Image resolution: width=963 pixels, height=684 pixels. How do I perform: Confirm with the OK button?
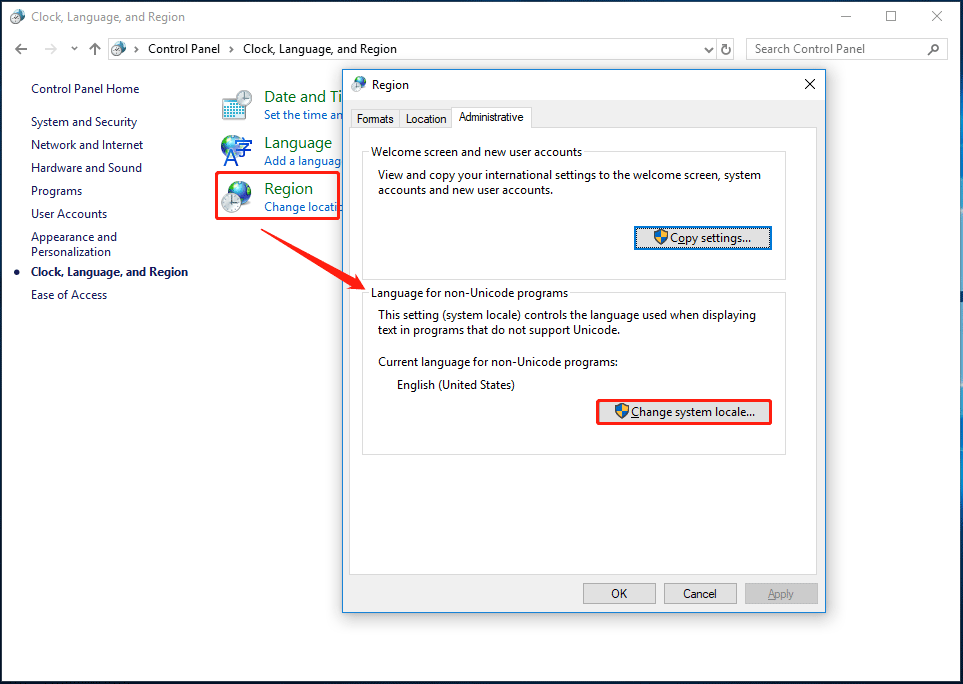(619, 594)
